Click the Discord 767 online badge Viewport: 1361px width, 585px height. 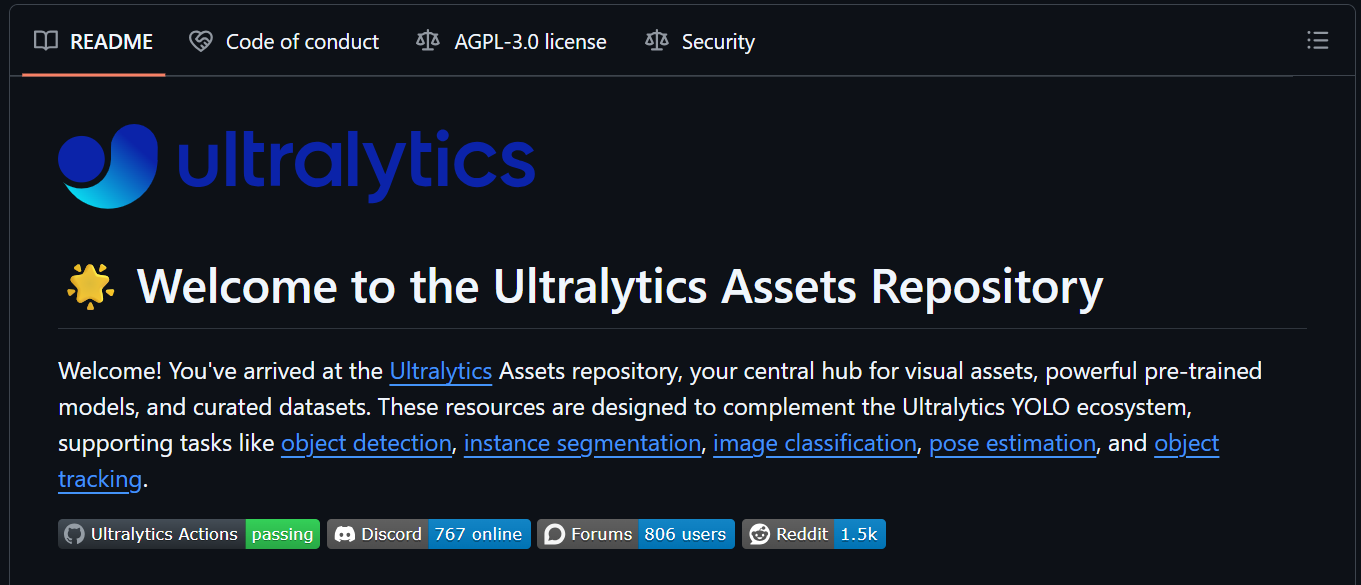pyautogui.click(x=429, y=534)
